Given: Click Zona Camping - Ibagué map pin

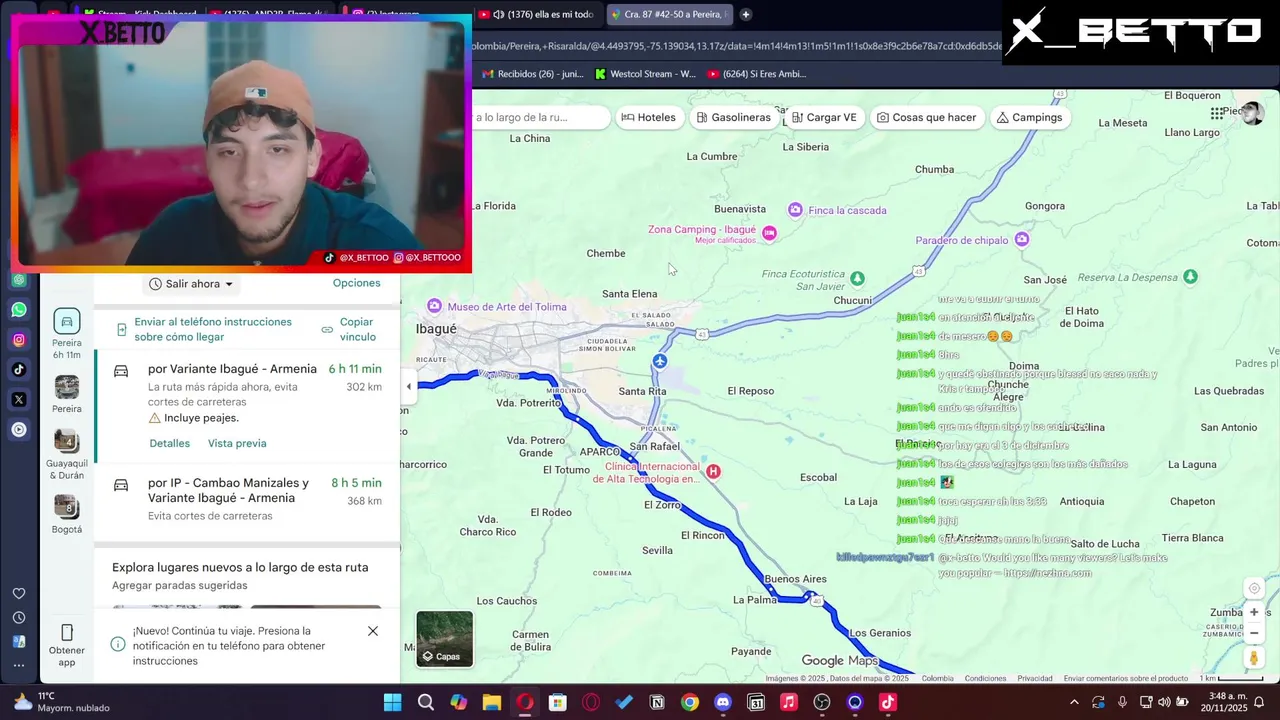Looking at the screenshot, I should 769,233.
